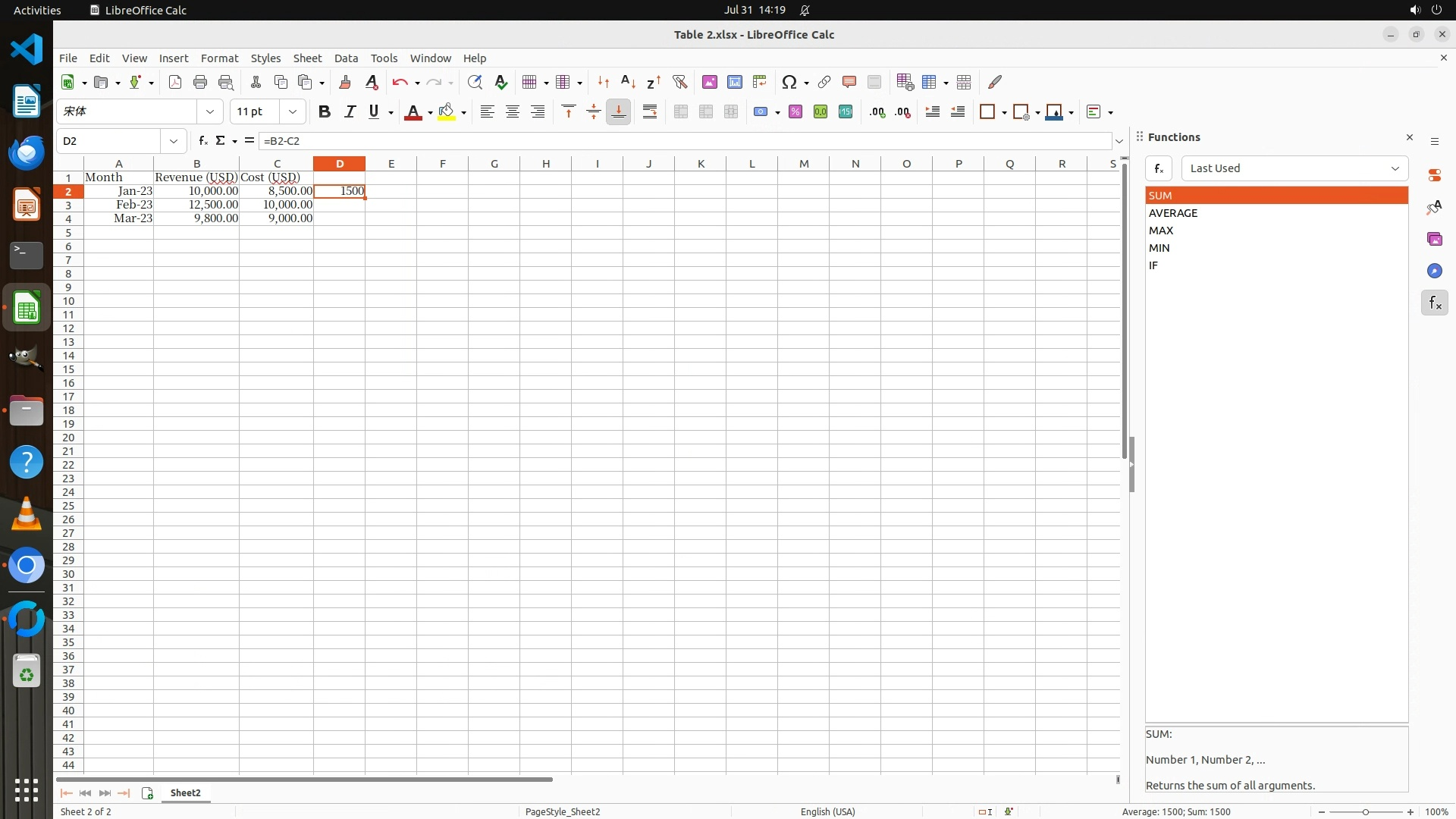
Task: Click the Activities button in top bar
Action: click(37, 10)
